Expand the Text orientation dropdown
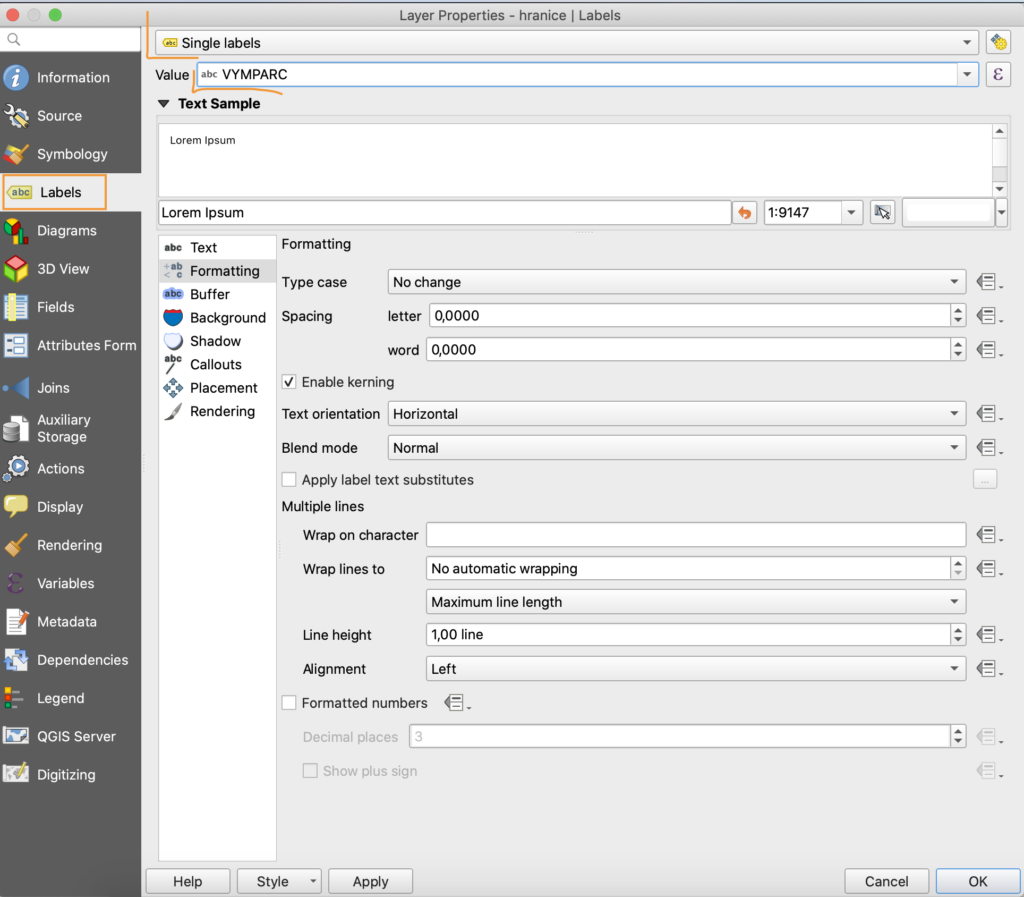 (x=675, y=414)
